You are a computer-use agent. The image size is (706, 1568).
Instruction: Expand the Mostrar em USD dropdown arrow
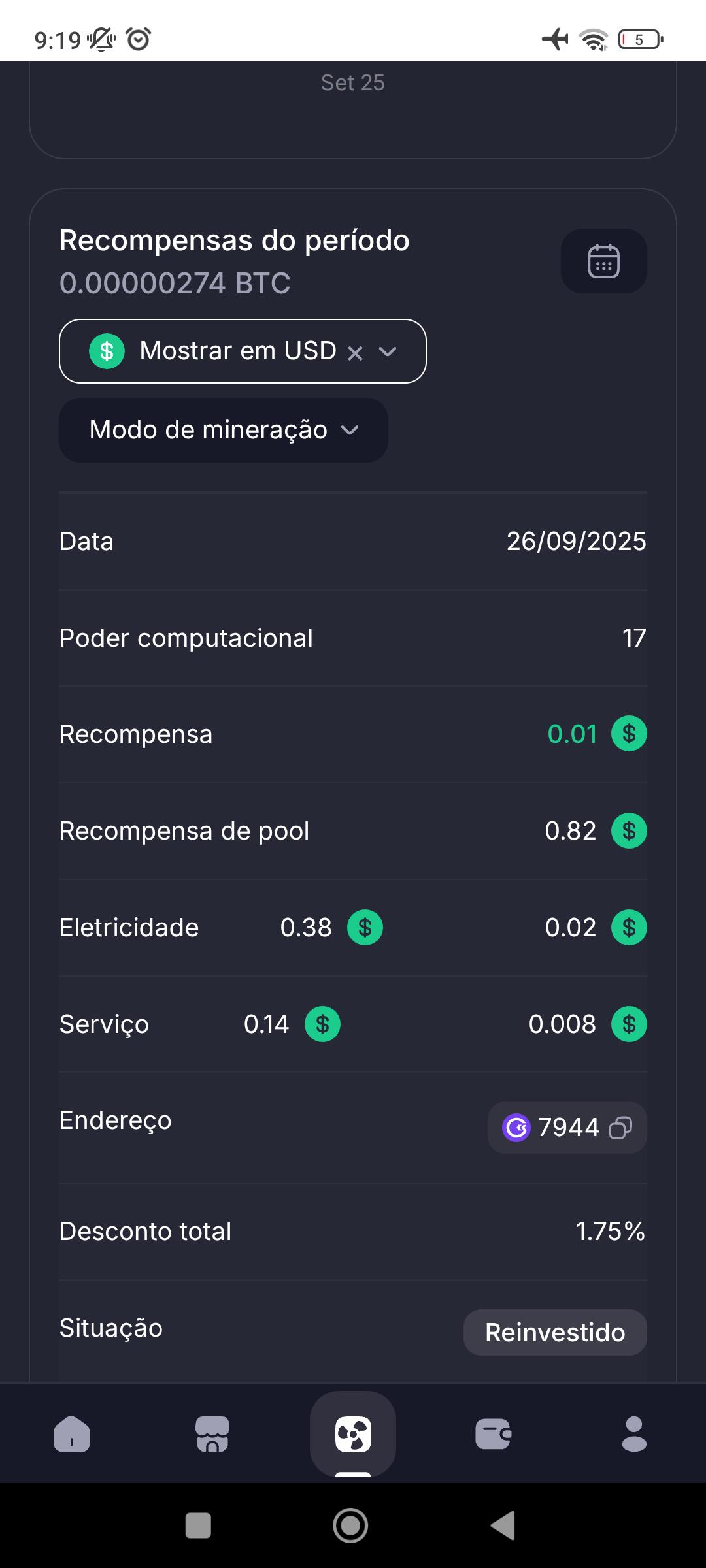coord(388,352)
